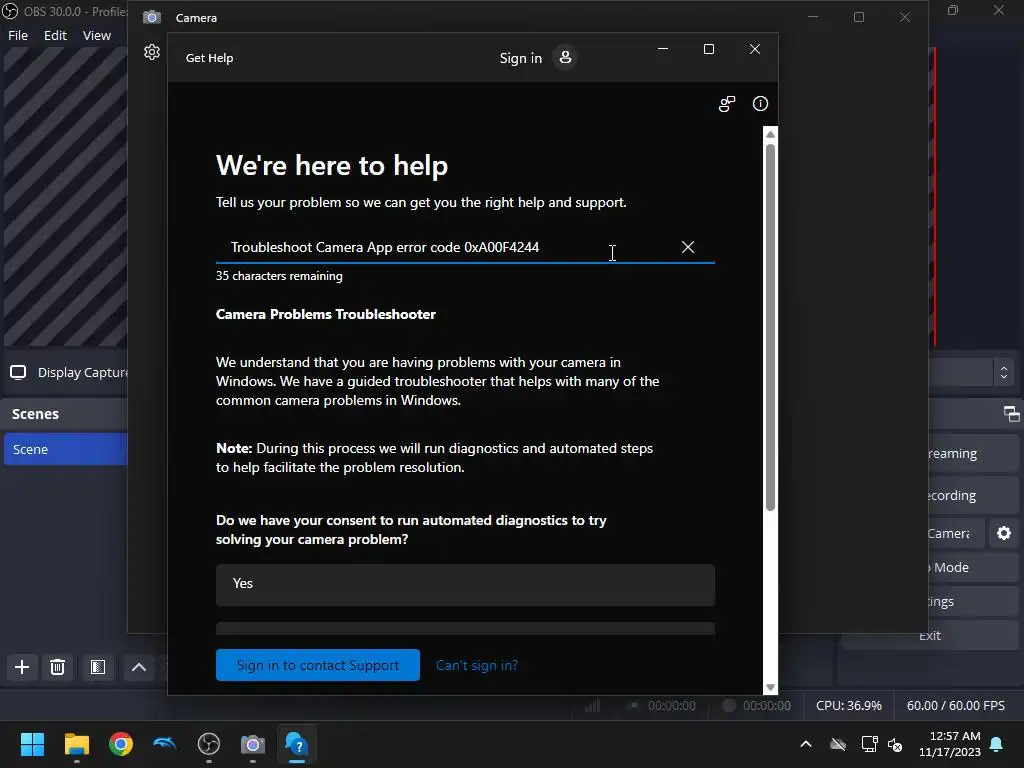Click OBS Exit button
The width and height of the screenshot is (1024, 768).
pyautogui.click(x=930, y=635)
